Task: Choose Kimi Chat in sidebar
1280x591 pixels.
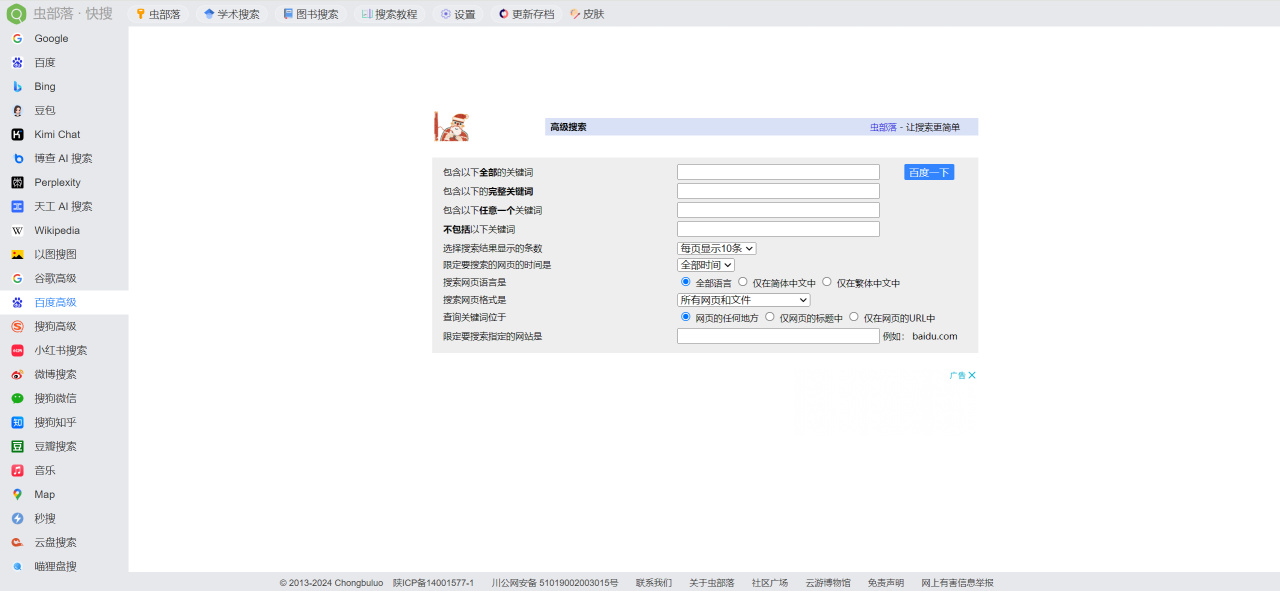Action: pos(64,134)
